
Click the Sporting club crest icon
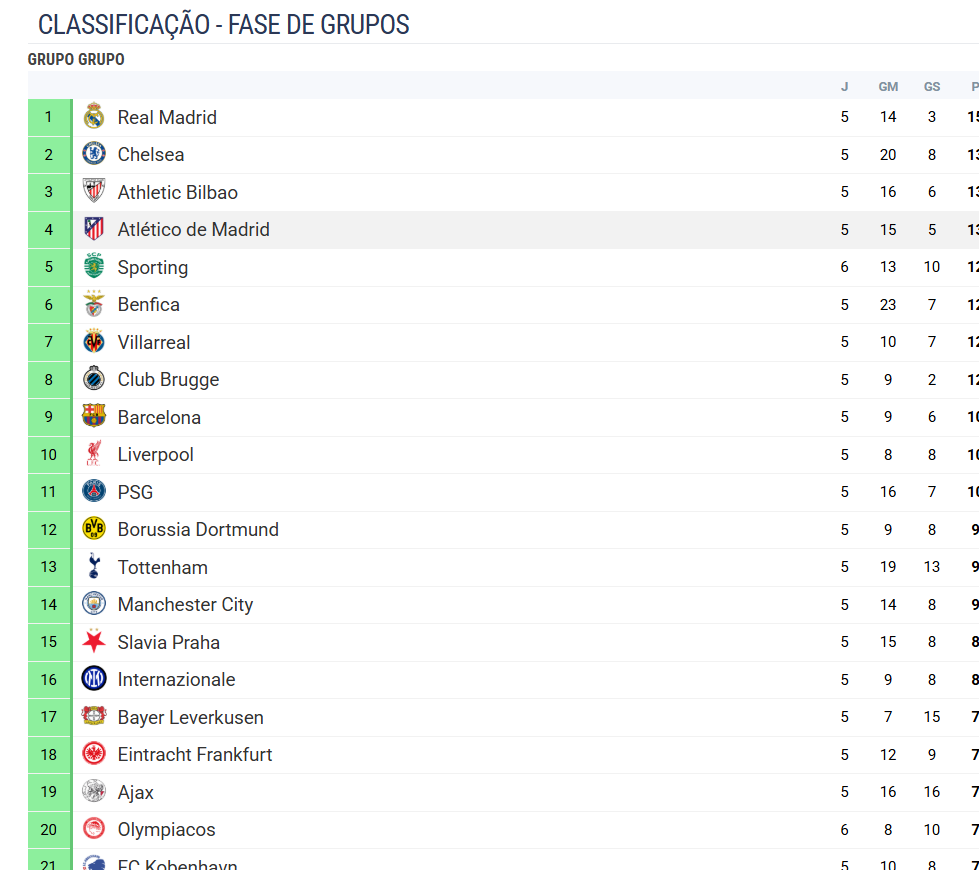point(94,267)
